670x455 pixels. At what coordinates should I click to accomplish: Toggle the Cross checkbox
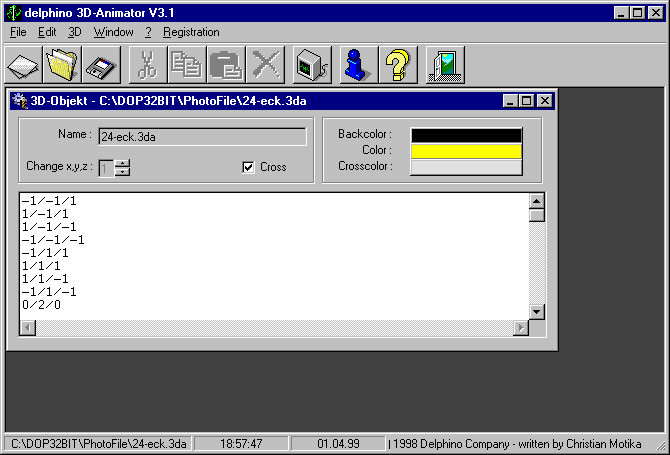tap(248, 167)
